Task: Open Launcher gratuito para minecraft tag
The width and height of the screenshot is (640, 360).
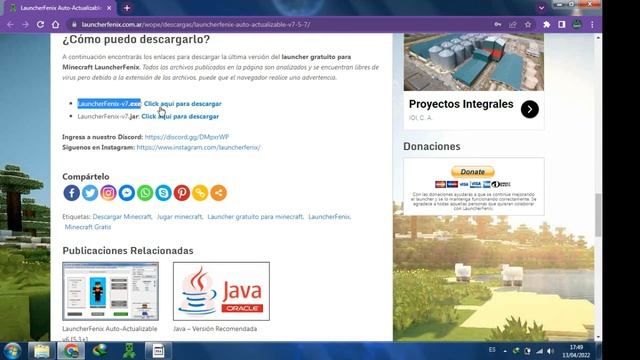Action: pyautogui.click(x=255, y=217)
